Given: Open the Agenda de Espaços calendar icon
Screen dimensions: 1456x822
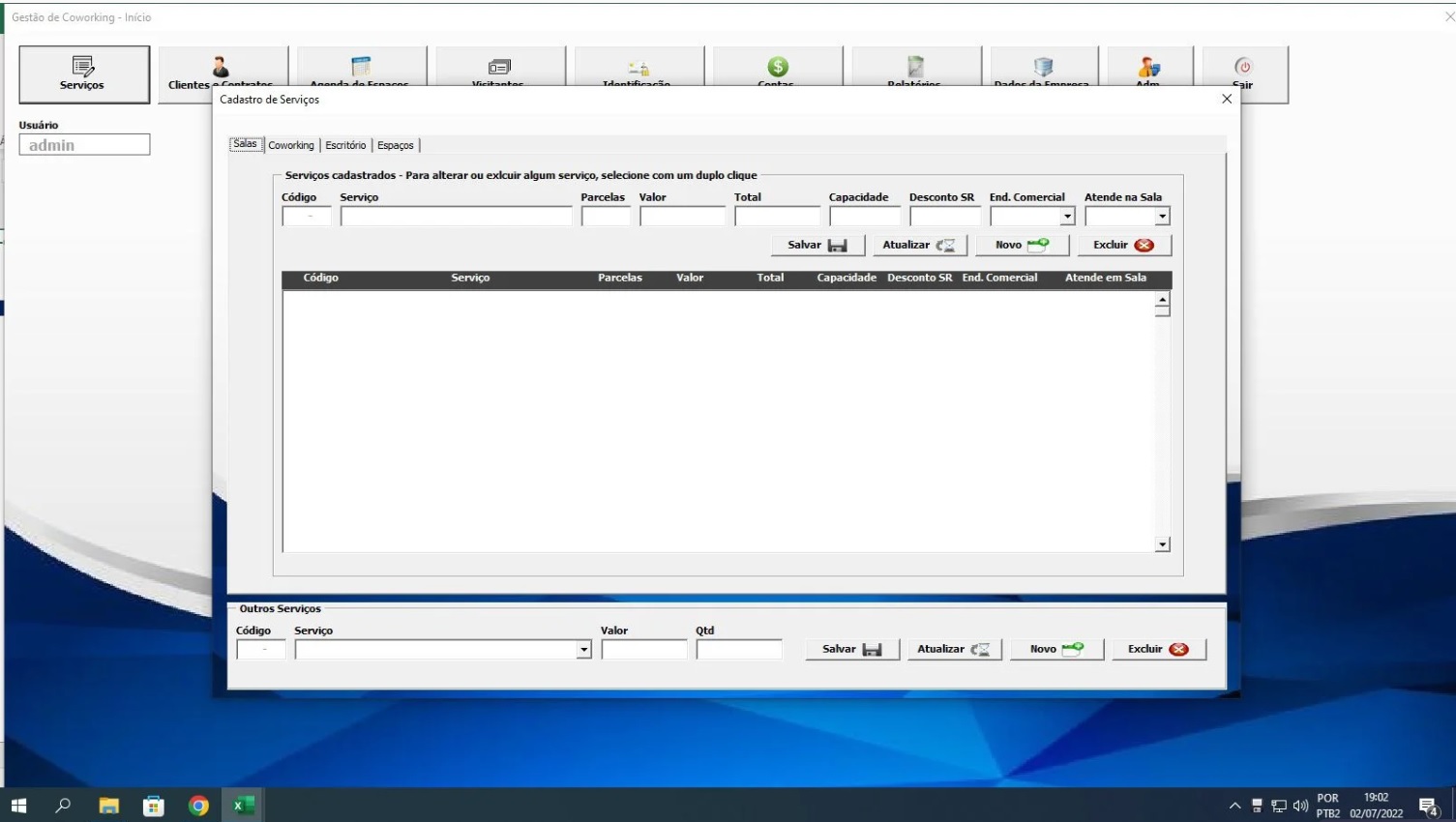Looking at the screenshot, I should click(361, 67).
